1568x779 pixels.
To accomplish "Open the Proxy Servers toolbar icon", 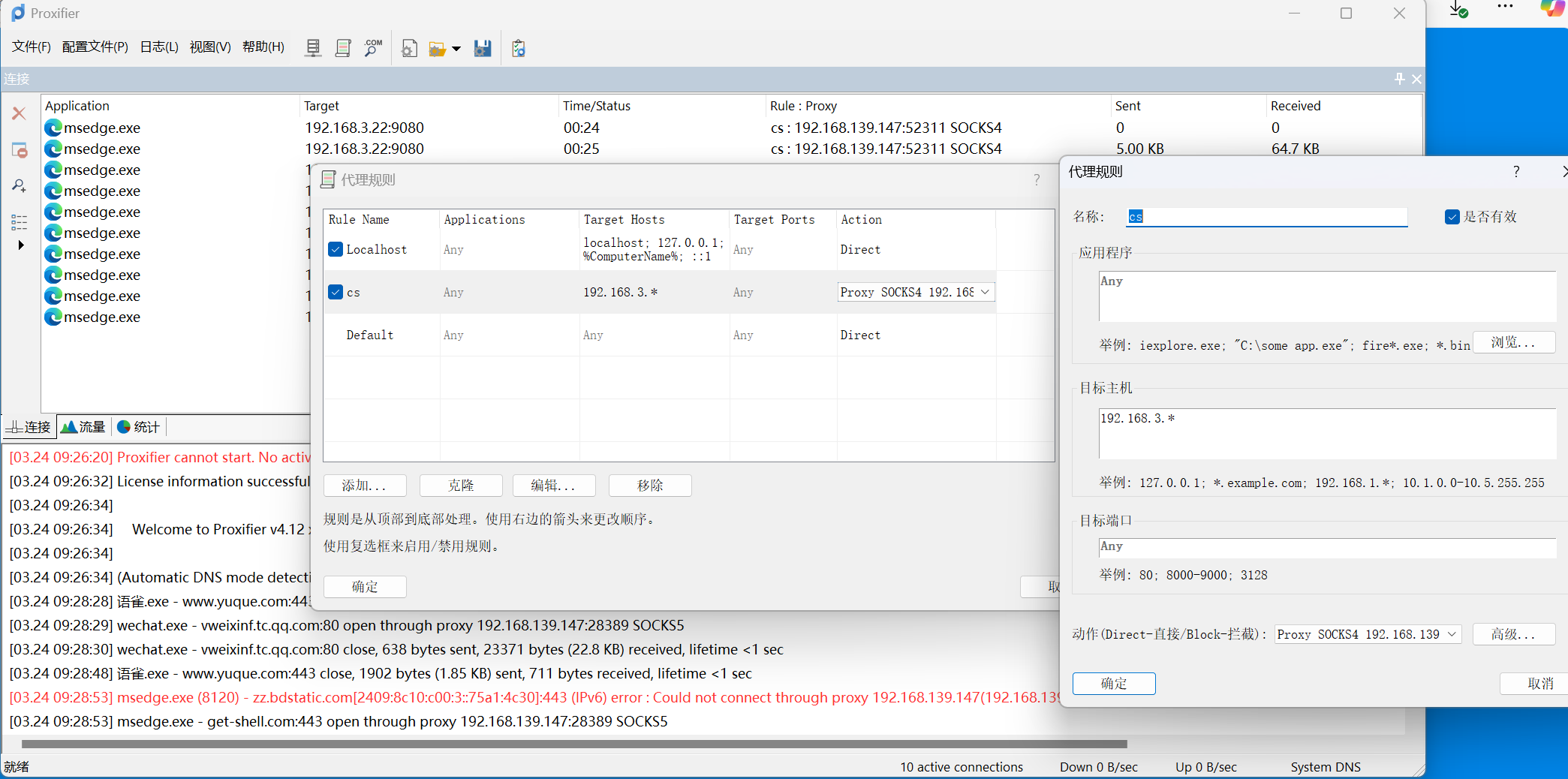I will [x=313, y=48].
